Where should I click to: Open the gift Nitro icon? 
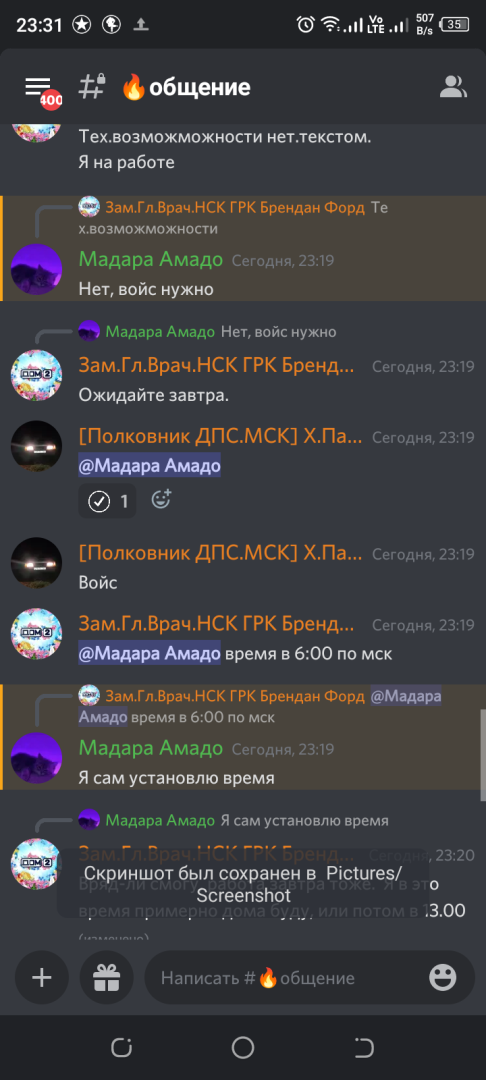tap(107, 977)
